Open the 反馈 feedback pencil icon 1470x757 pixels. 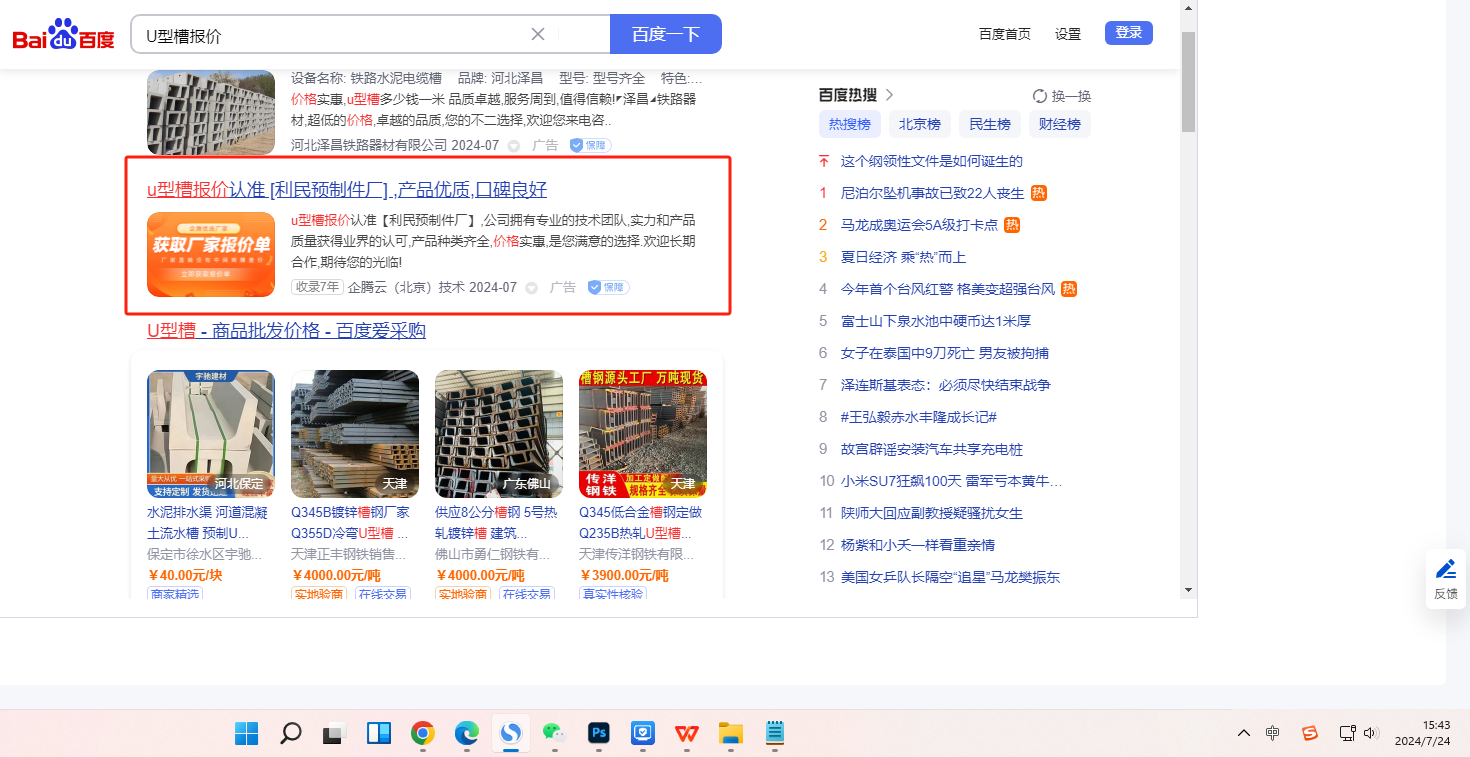click(x=1445, y=570)
